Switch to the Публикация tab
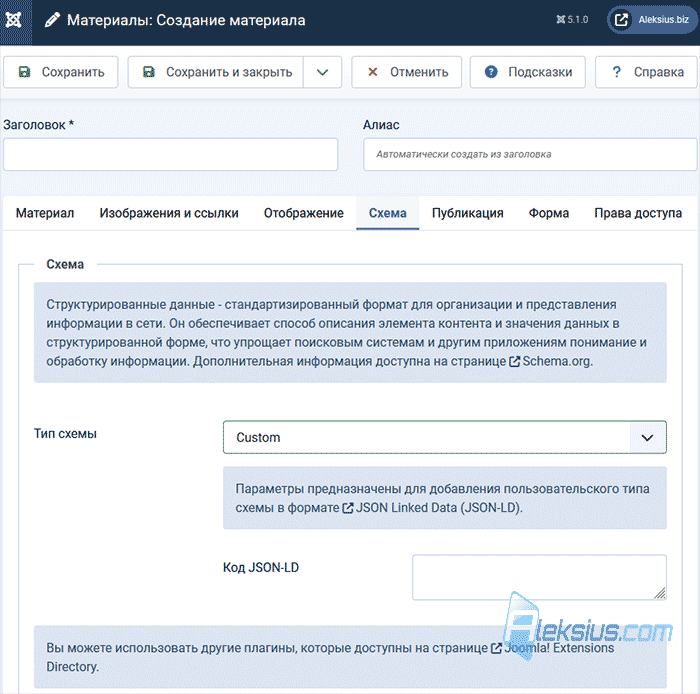Screen dimensions: 700x694 [467, 213]
